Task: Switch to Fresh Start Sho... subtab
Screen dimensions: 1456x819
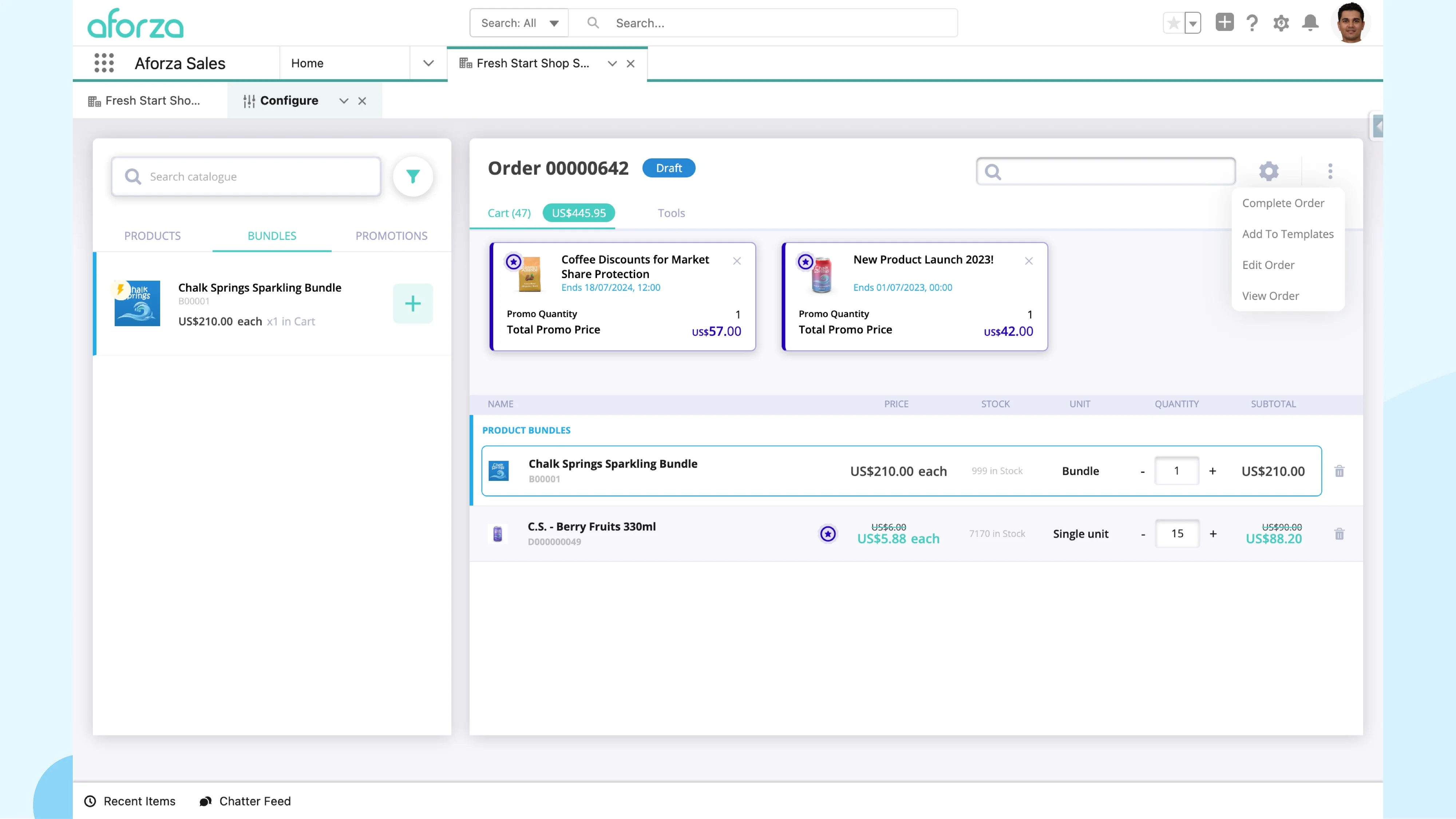Action: (144, 100)
